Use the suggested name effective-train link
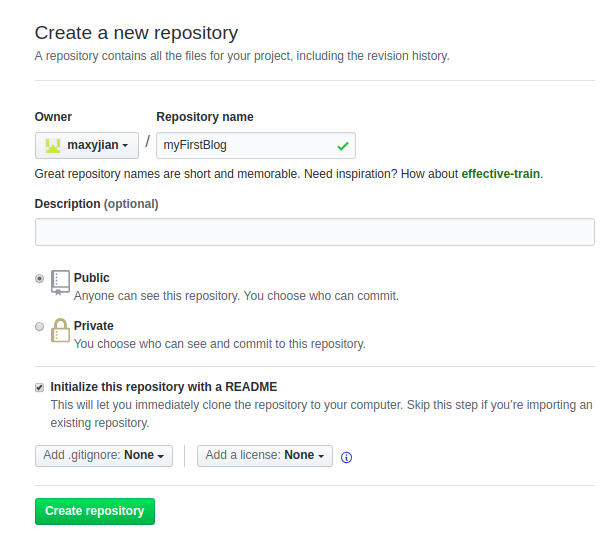Viewport: 606px width, 546px height. [x=500, y=174]
